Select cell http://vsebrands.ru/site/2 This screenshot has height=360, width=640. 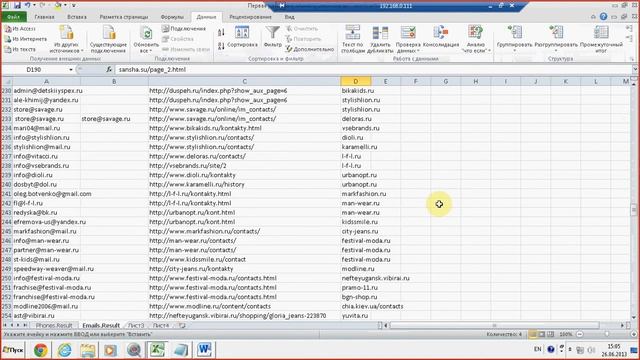[x=244, y=166]
